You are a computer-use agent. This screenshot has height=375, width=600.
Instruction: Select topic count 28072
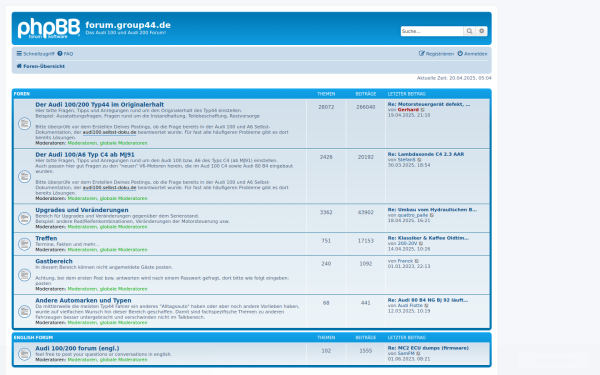click(x=326, y=107)
